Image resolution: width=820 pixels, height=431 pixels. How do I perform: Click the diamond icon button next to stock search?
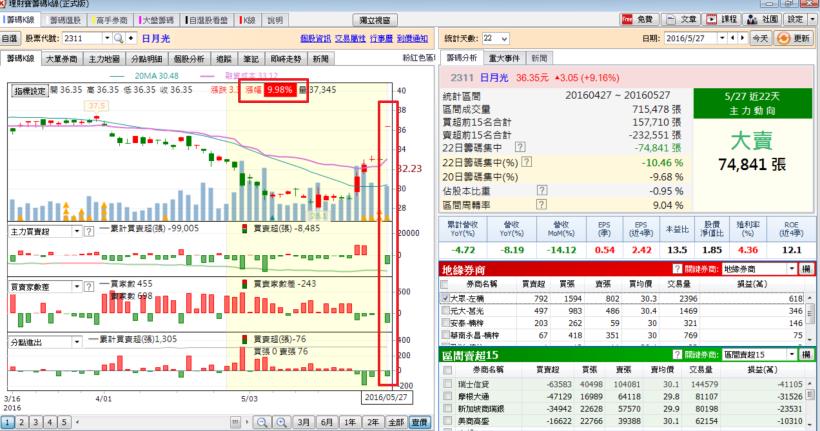(x=131, y=39)
